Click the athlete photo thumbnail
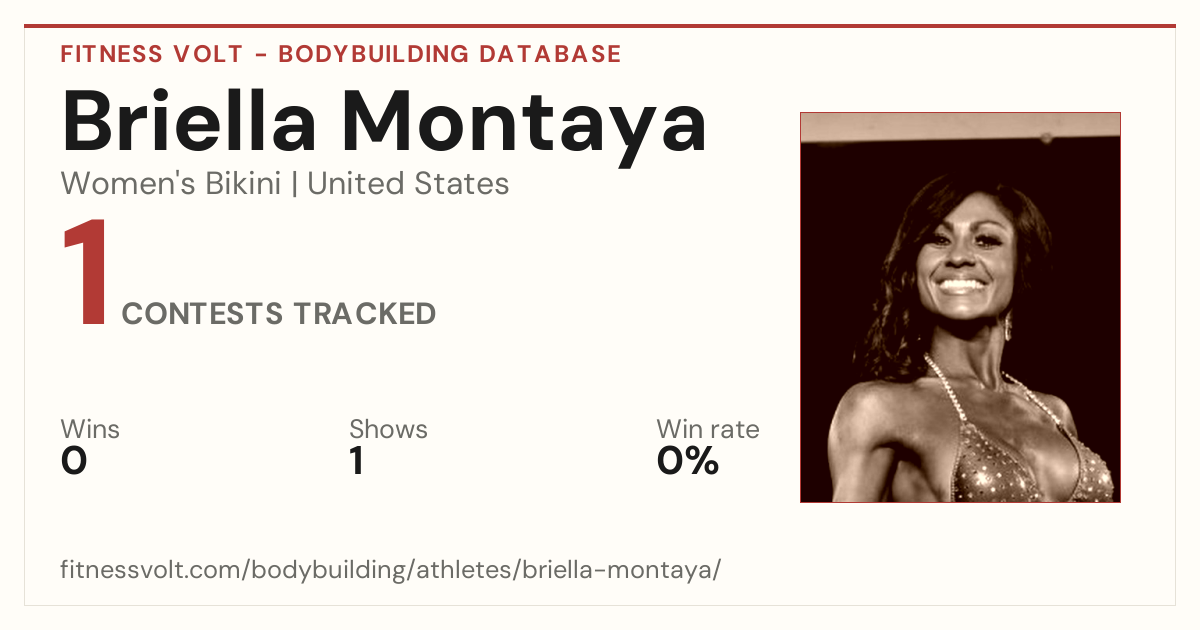 click(x=960, y=307)
